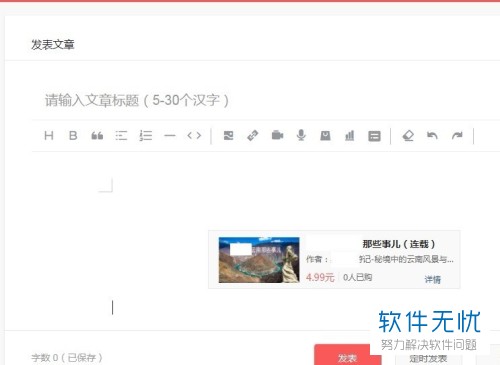Click the card title 那些事儿（连载）

click(x=399, y=244)
